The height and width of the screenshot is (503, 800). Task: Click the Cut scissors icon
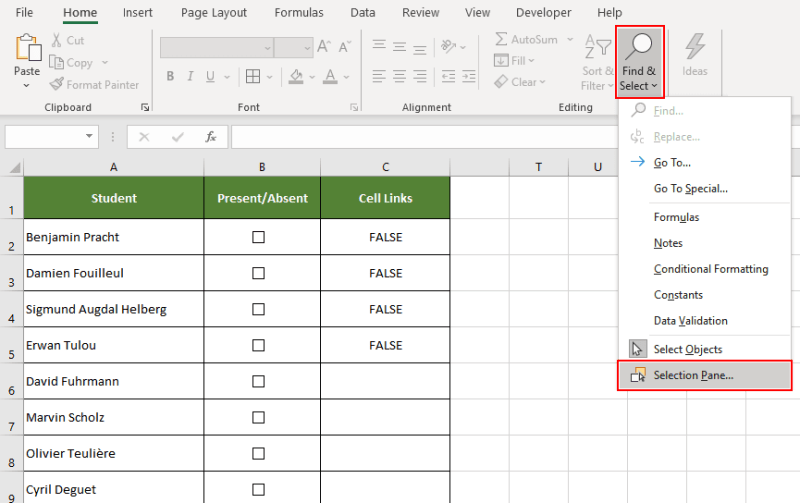tap(56, 40)
